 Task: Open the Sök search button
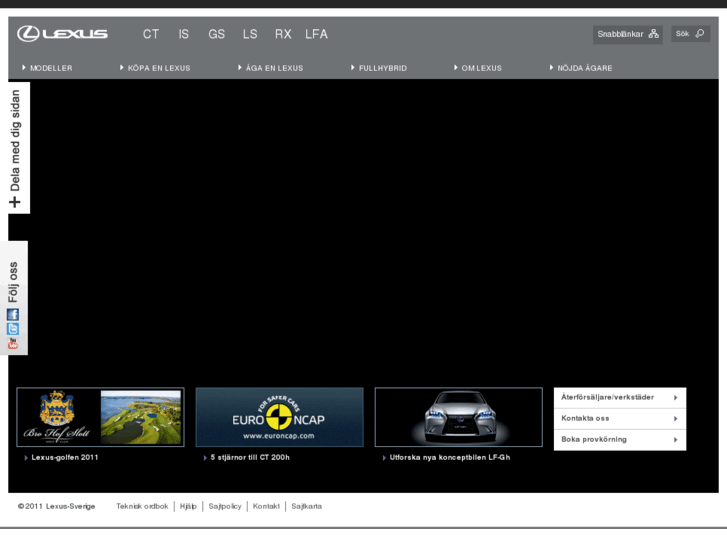pos(690,34)
